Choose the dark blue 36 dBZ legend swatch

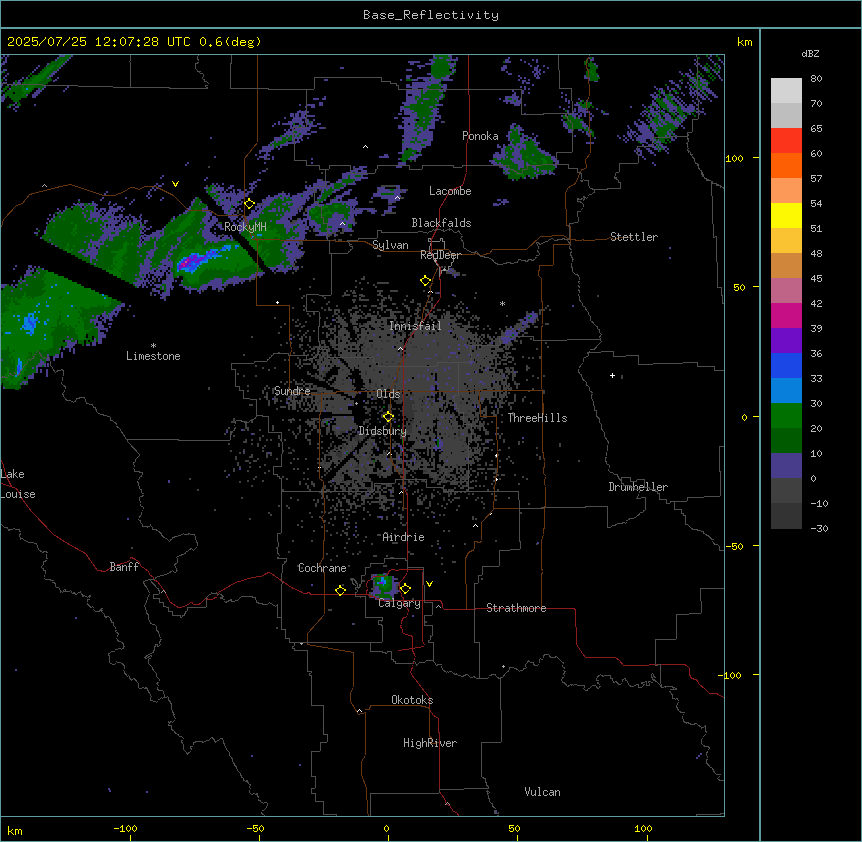(x=786, y=365)
